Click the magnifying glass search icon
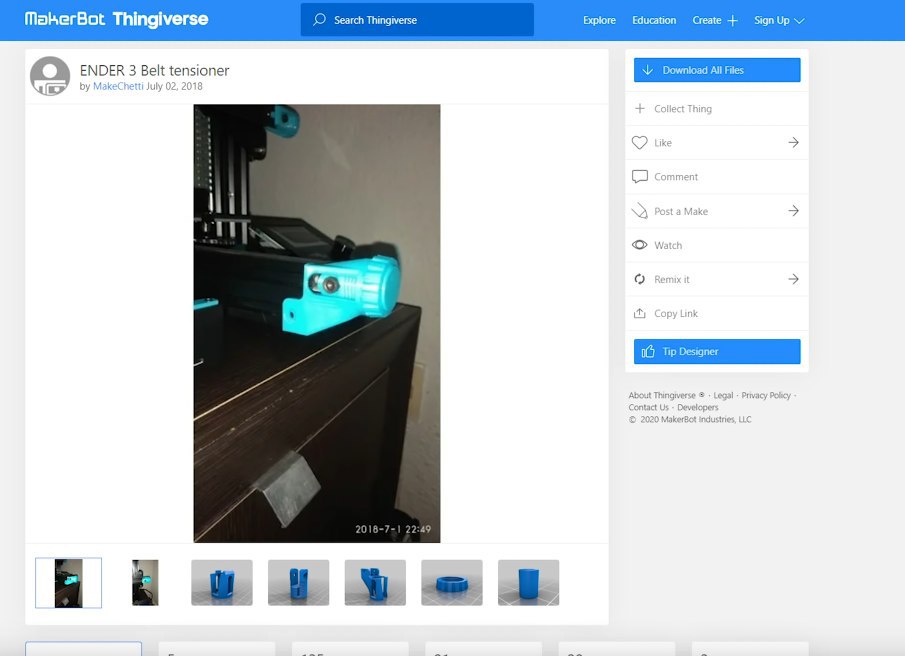 [319, 20]
